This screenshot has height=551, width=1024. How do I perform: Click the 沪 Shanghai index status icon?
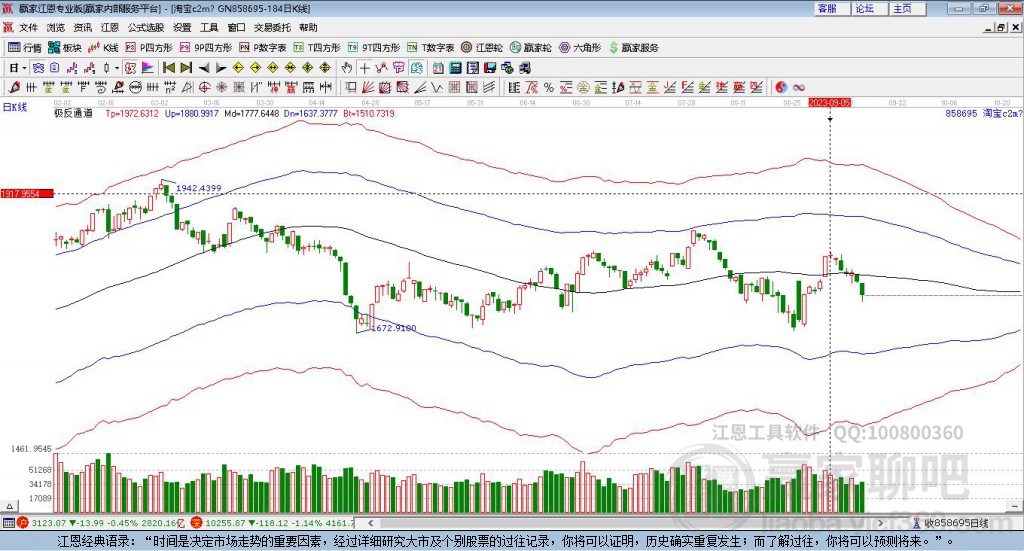[x=23, y=523]
